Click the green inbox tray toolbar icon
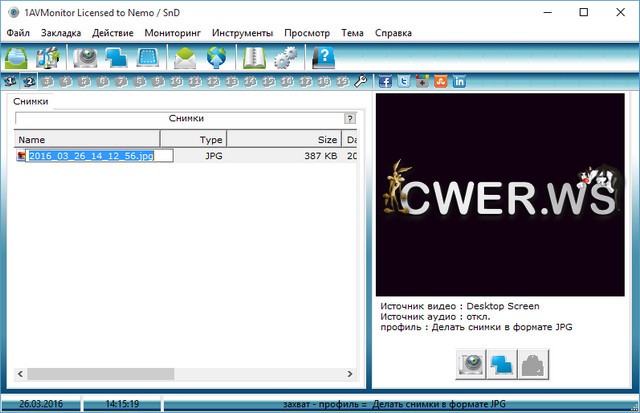 (20, 58)
